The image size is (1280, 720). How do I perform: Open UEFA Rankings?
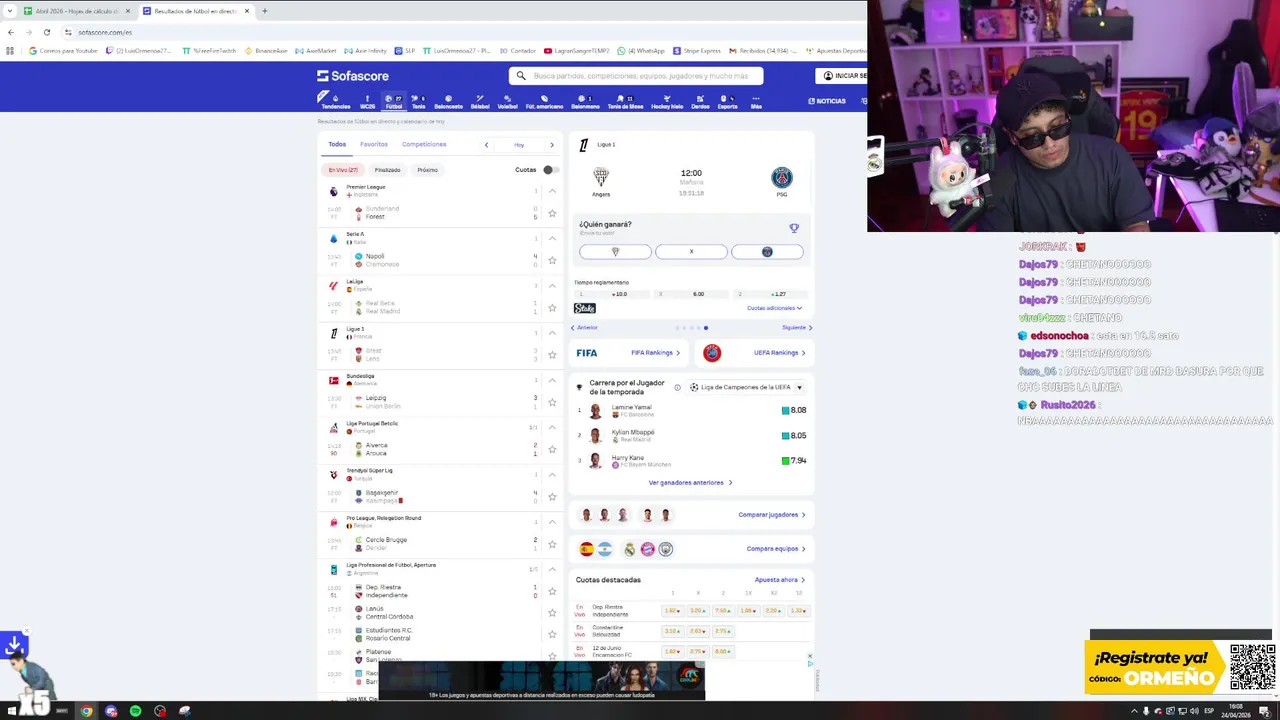[x=755, y=353]
